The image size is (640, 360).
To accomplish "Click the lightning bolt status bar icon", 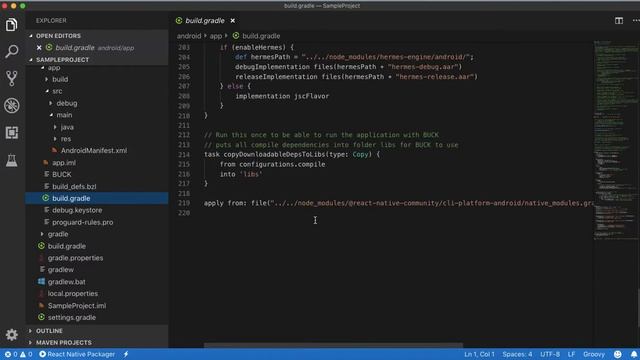I will 126,354.
